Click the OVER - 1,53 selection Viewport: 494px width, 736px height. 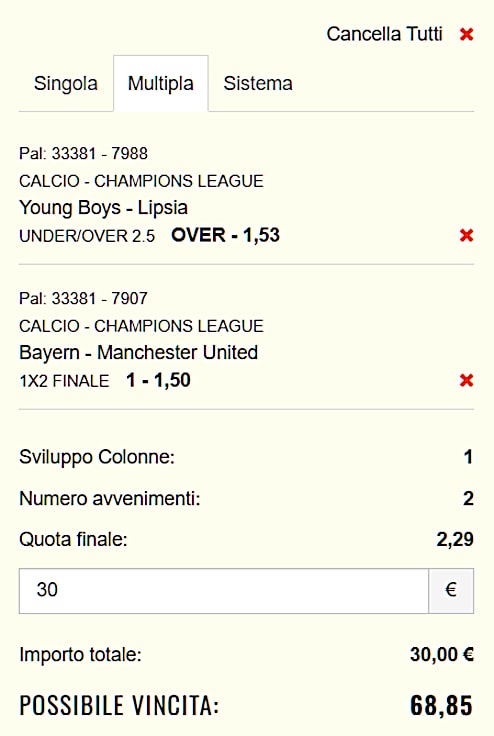coord(225,235)
